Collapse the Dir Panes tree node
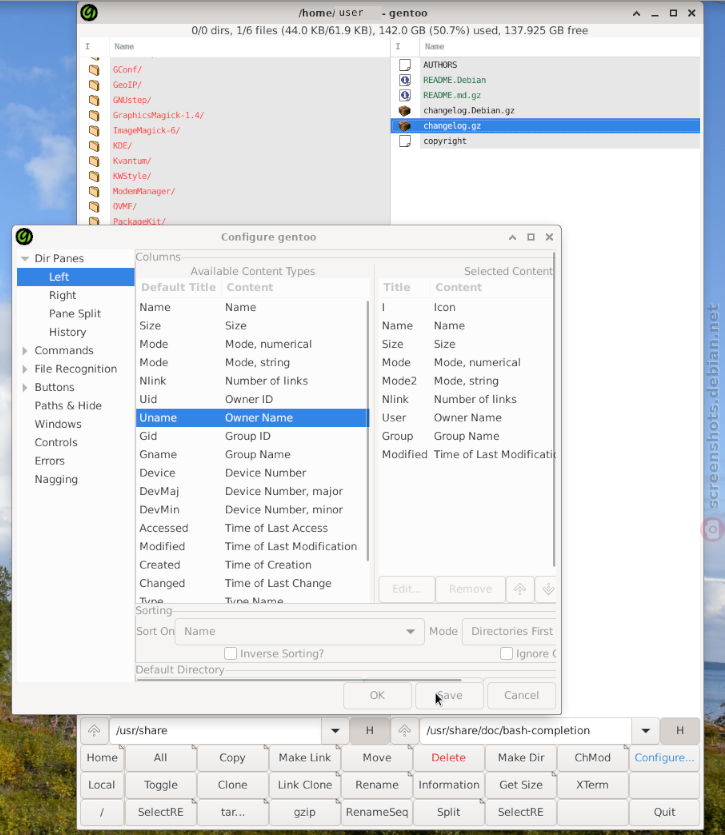725x835 pixels. tap(25, 258)
